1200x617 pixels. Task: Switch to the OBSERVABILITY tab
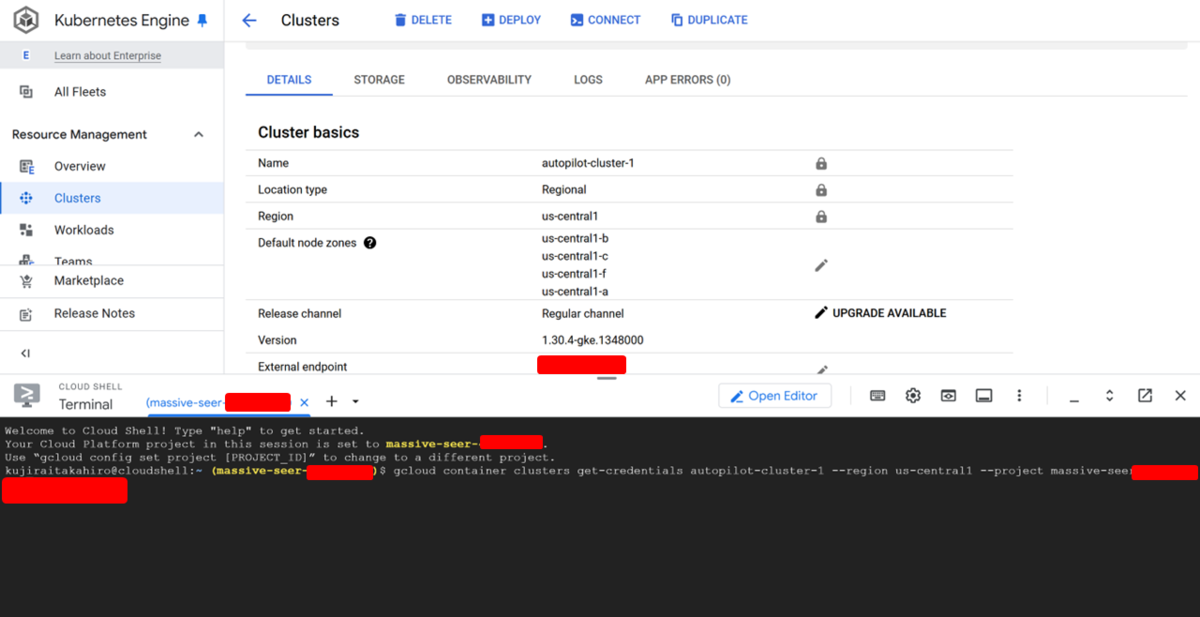click(x=489, y=80)
